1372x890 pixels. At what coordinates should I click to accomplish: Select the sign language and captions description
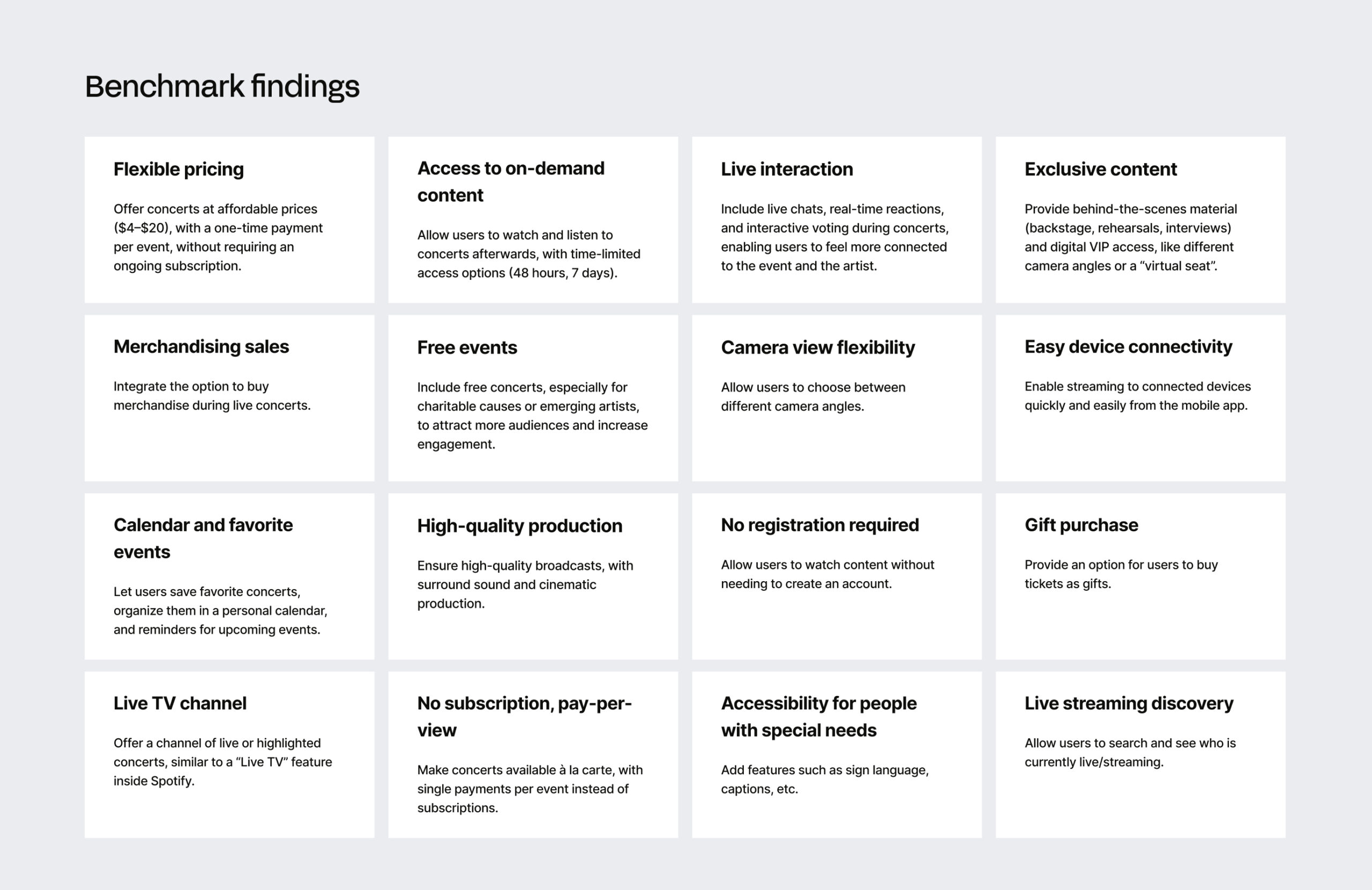[824, 779]
